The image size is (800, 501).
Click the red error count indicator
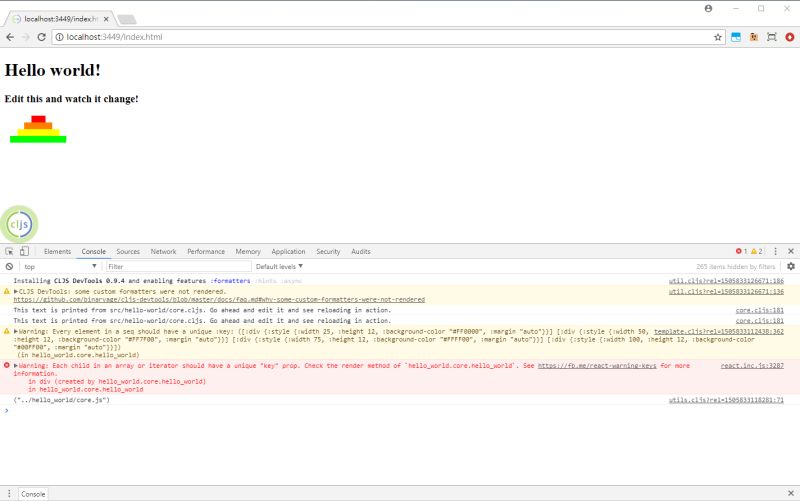pos(741,252)
